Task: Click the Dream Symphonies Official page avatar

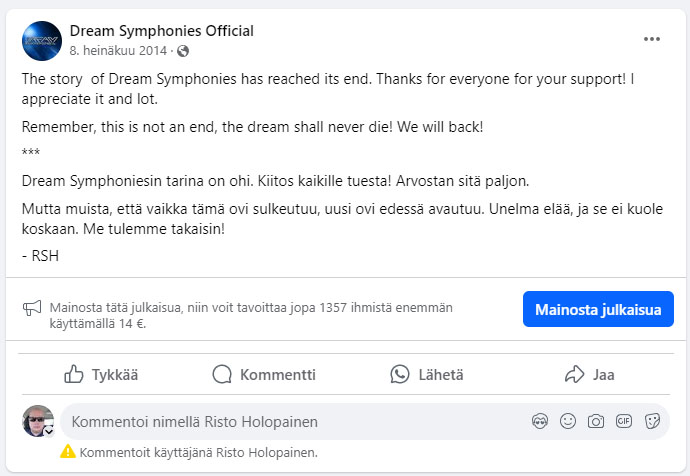Action: click(40, 39)
